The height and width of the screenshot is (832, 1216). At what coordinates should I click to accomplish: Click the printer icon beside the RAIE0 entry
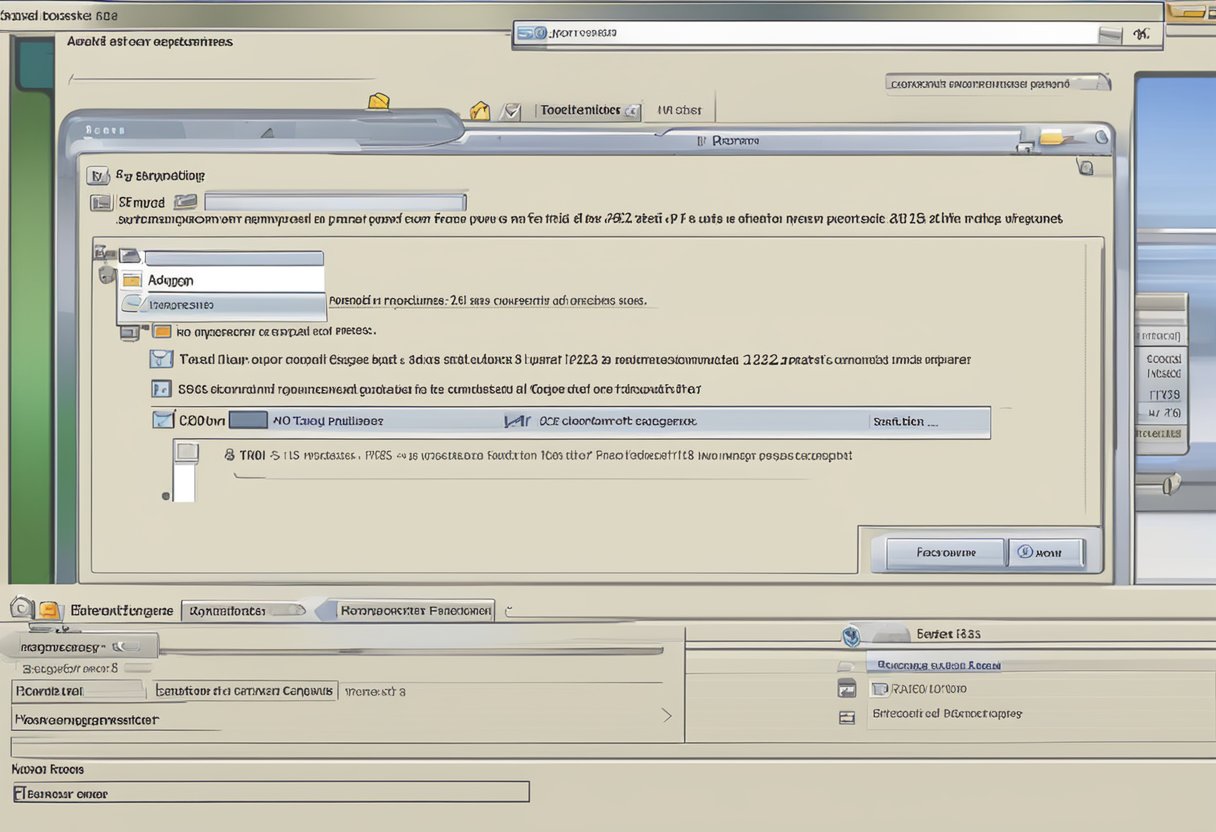(x=848, y=688)
